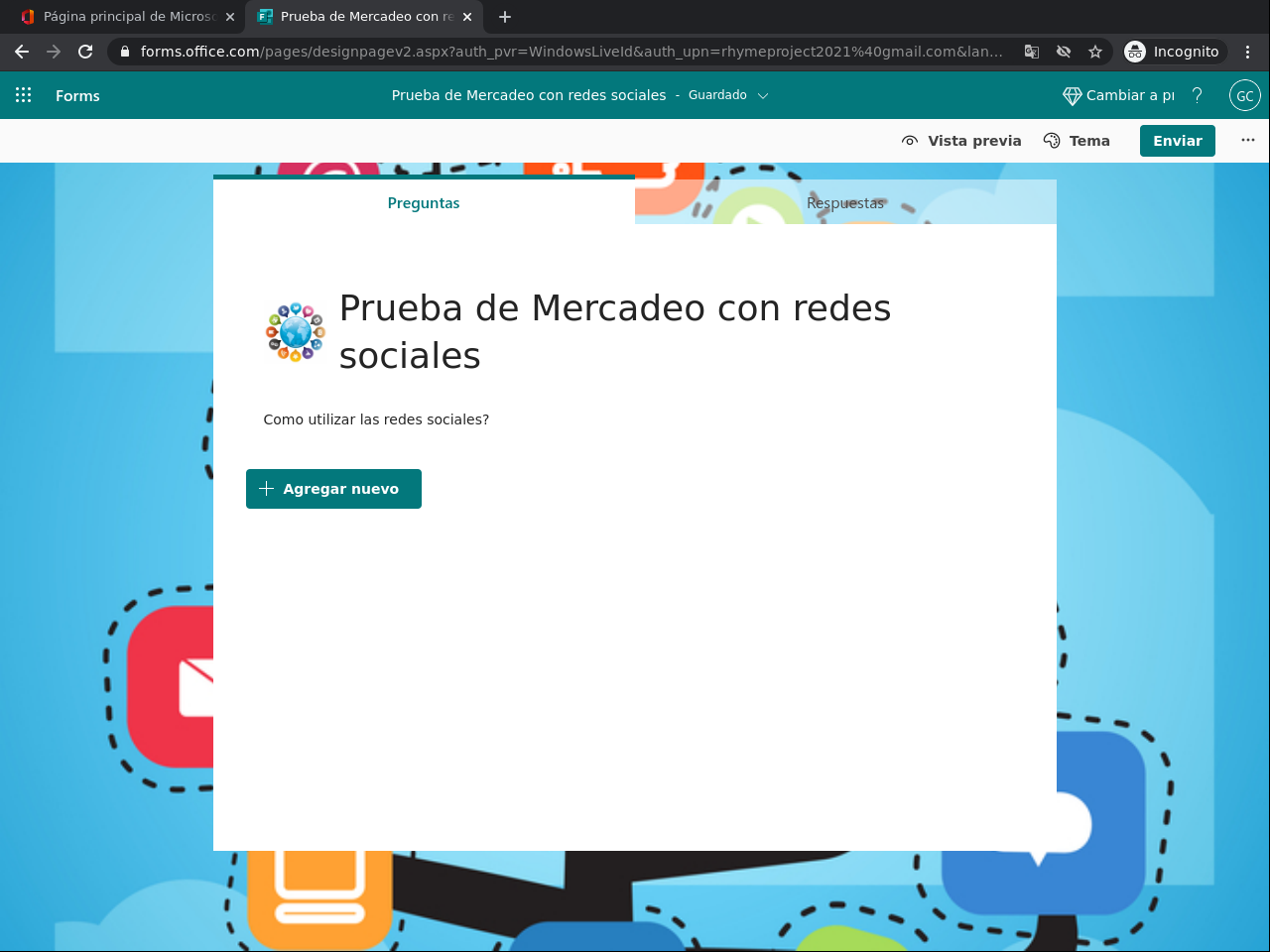Select the Prueba de Mercadeo browser tab
This screenshot has width=1270, height=952.
[364, 17]
